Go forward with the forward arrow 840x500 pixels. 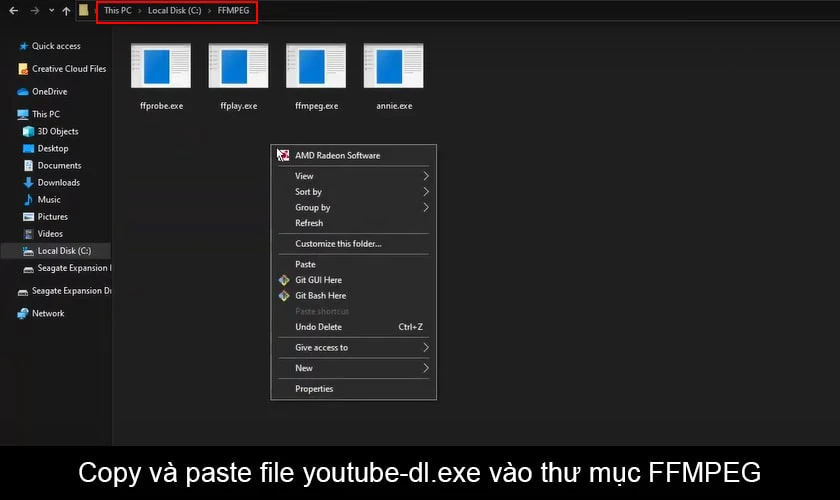(34, 10)
